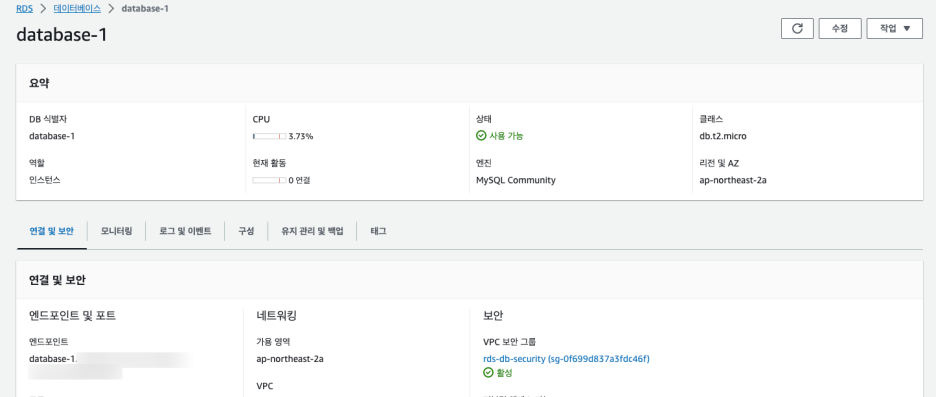This screenshot has height=397, width=936.
Task: Click the 엔드포인트 및 포트 heading
Action: 72,316
